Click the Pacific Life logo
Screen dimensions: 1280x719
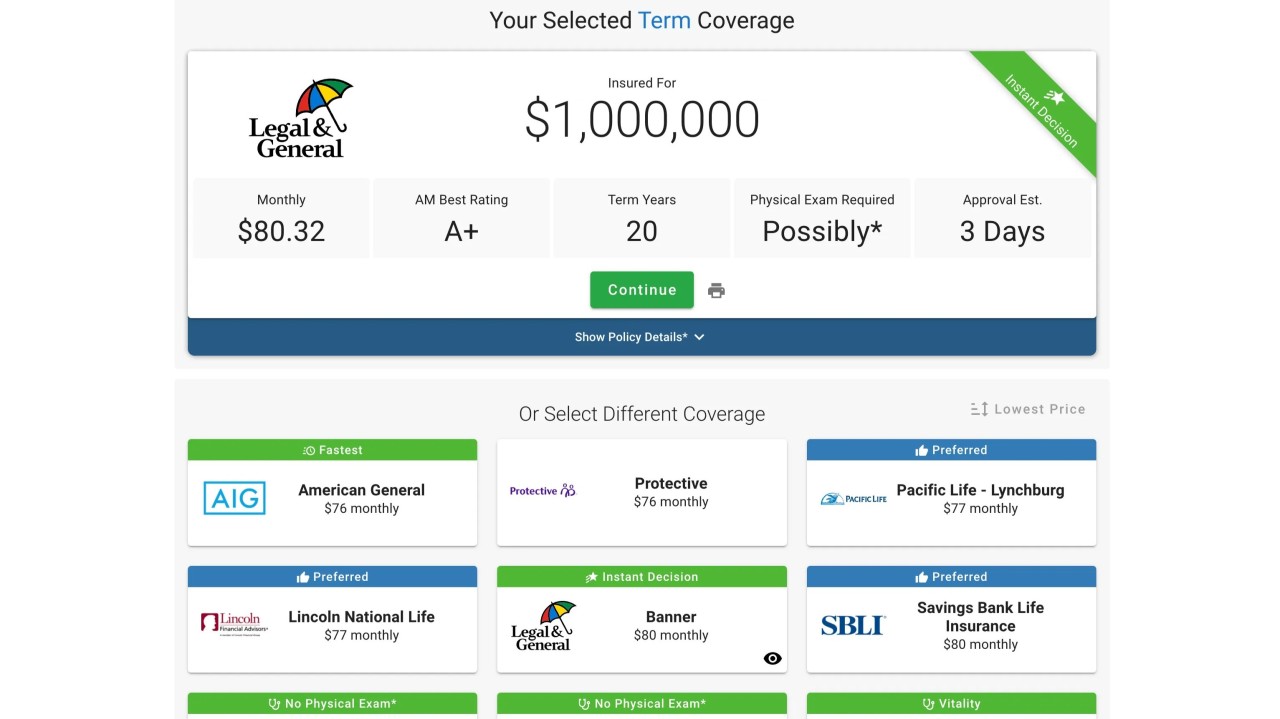[853, 498]
